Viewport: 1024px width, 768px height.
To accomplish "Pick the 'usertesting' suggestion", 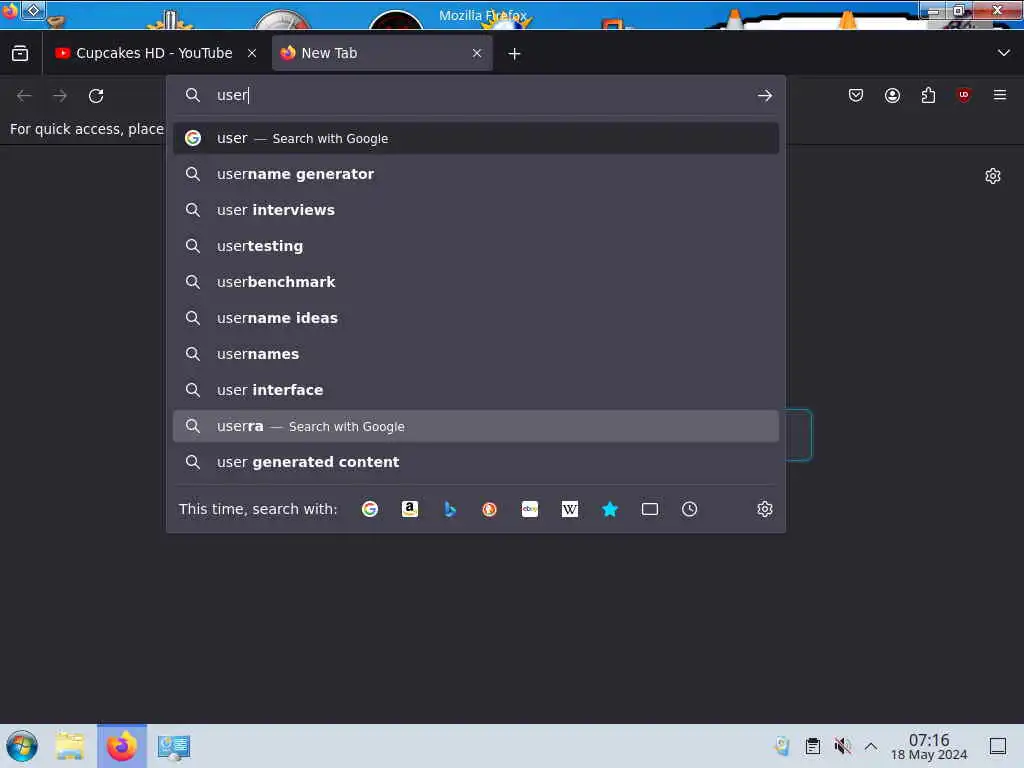I will 476,246.
